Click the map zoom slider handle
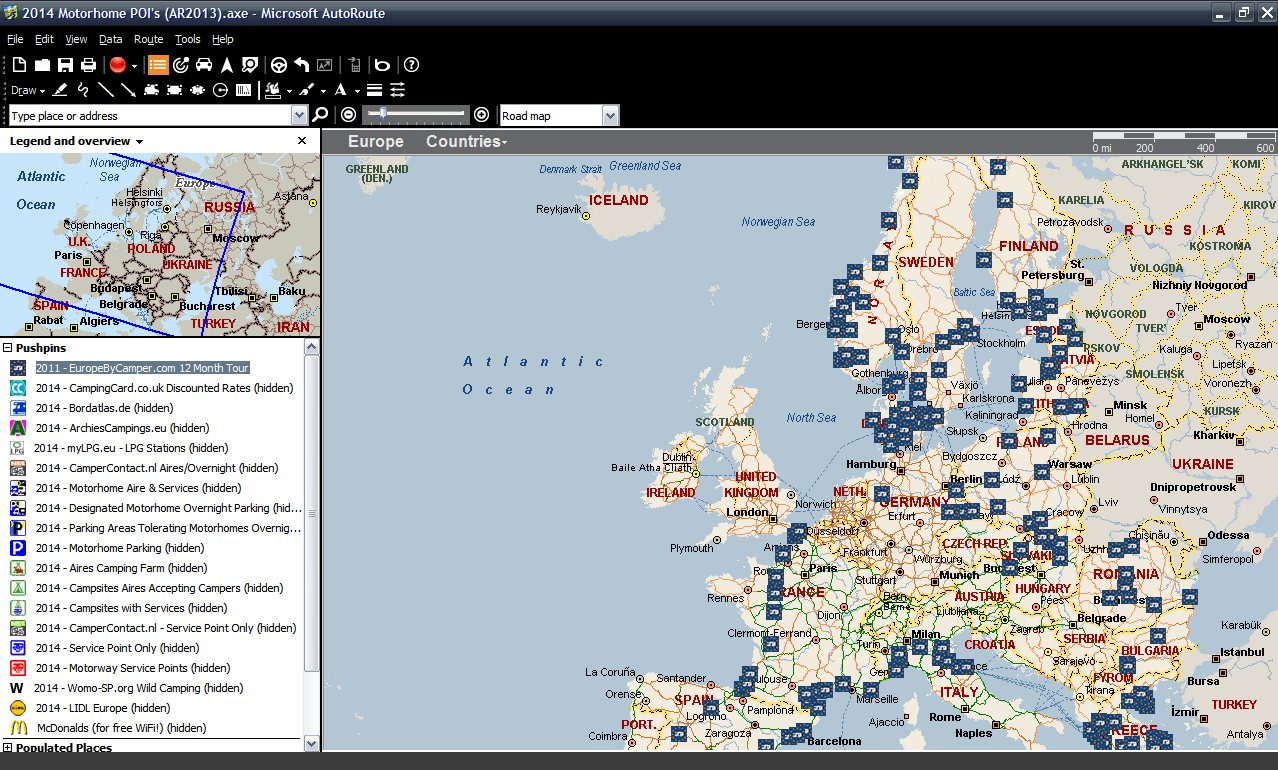Viewport: 1278px width, 770px height. (383, 114)
